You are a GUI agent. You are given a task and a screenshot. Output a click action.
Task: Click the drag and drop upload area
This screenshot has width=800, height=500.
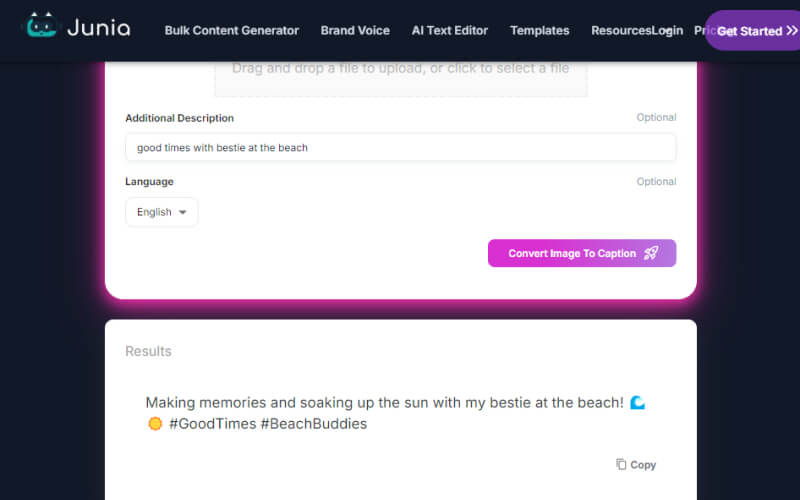coord(400,72)
